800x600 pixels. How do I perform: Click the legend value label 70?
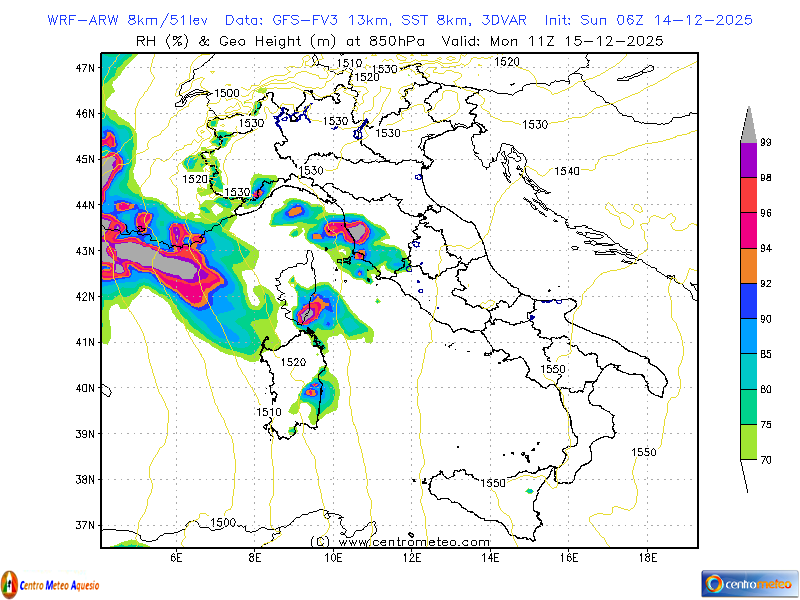(x=765, y=459)
